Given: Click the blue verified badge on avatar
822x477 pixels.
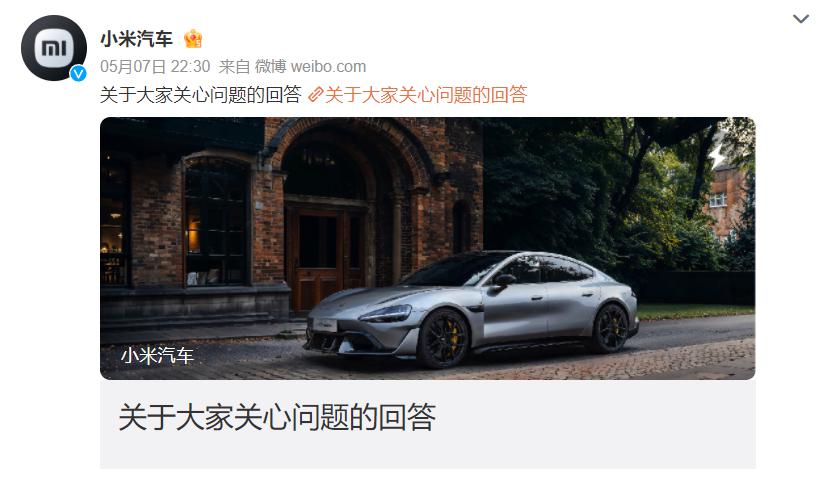Looking at the screenshot, I should (x=79, y=74).
